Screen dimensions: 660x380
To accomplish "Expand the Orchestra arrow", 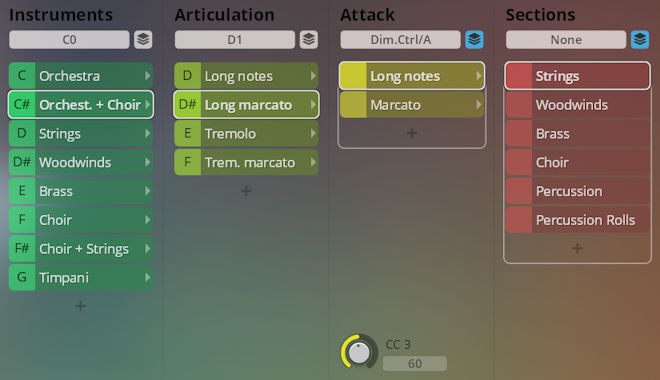I will click(x=147, y=76).
